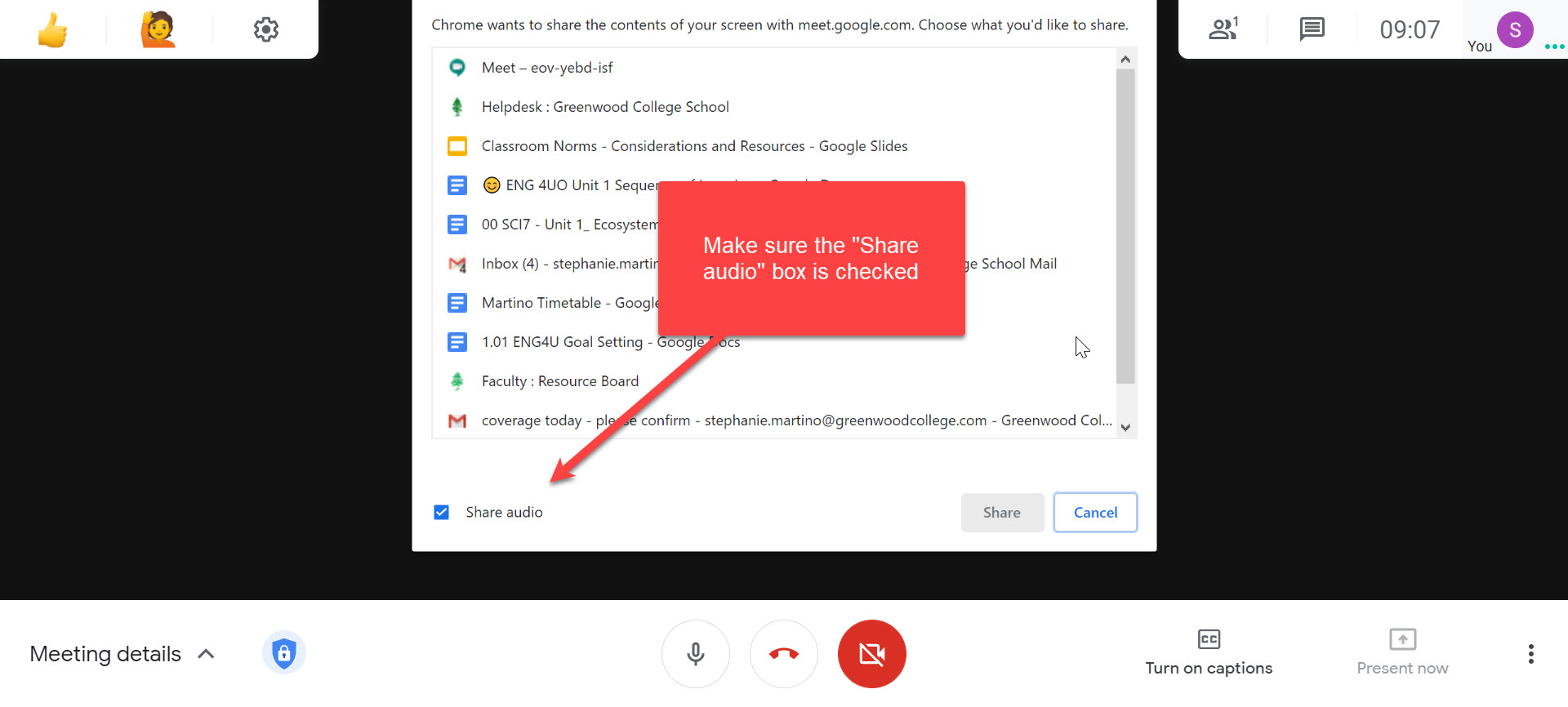Viewport: 1568px width, 707px height.
Task: Click the thumbs up reaction icon
Action: click(x=53, y=30)
